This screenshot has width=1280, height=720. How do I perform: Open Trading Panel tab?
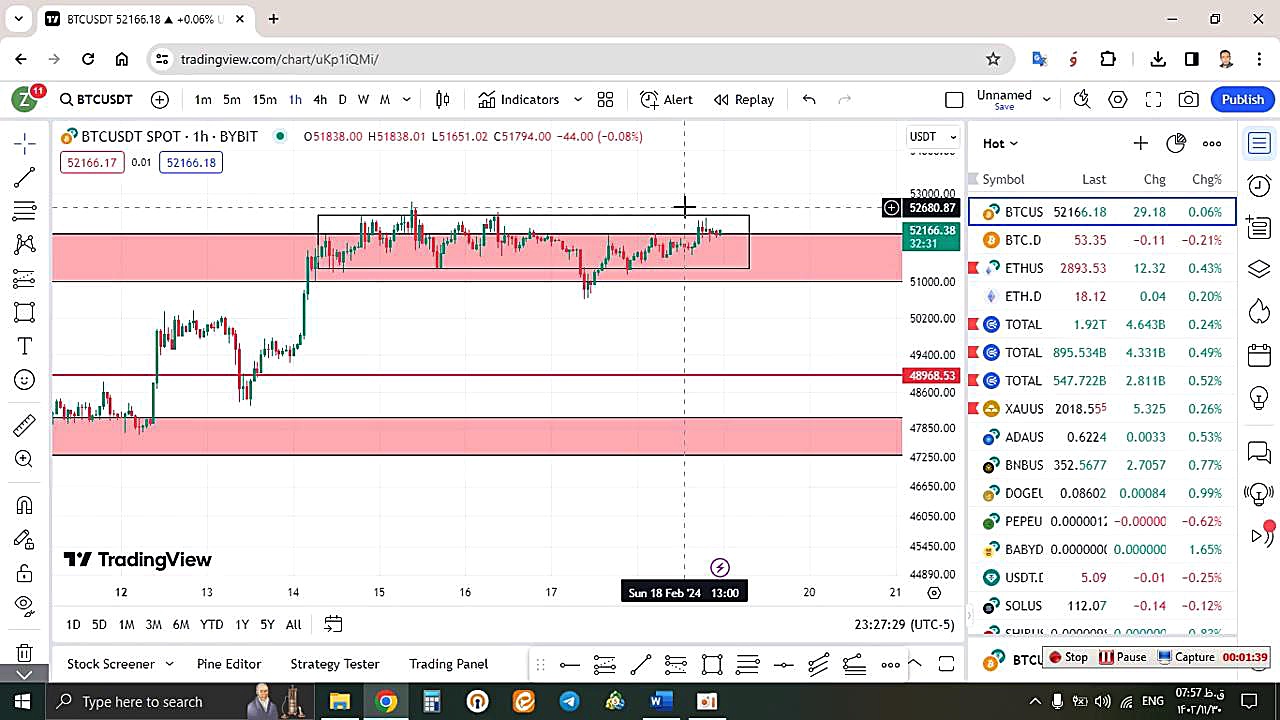[x=449, y=664]
